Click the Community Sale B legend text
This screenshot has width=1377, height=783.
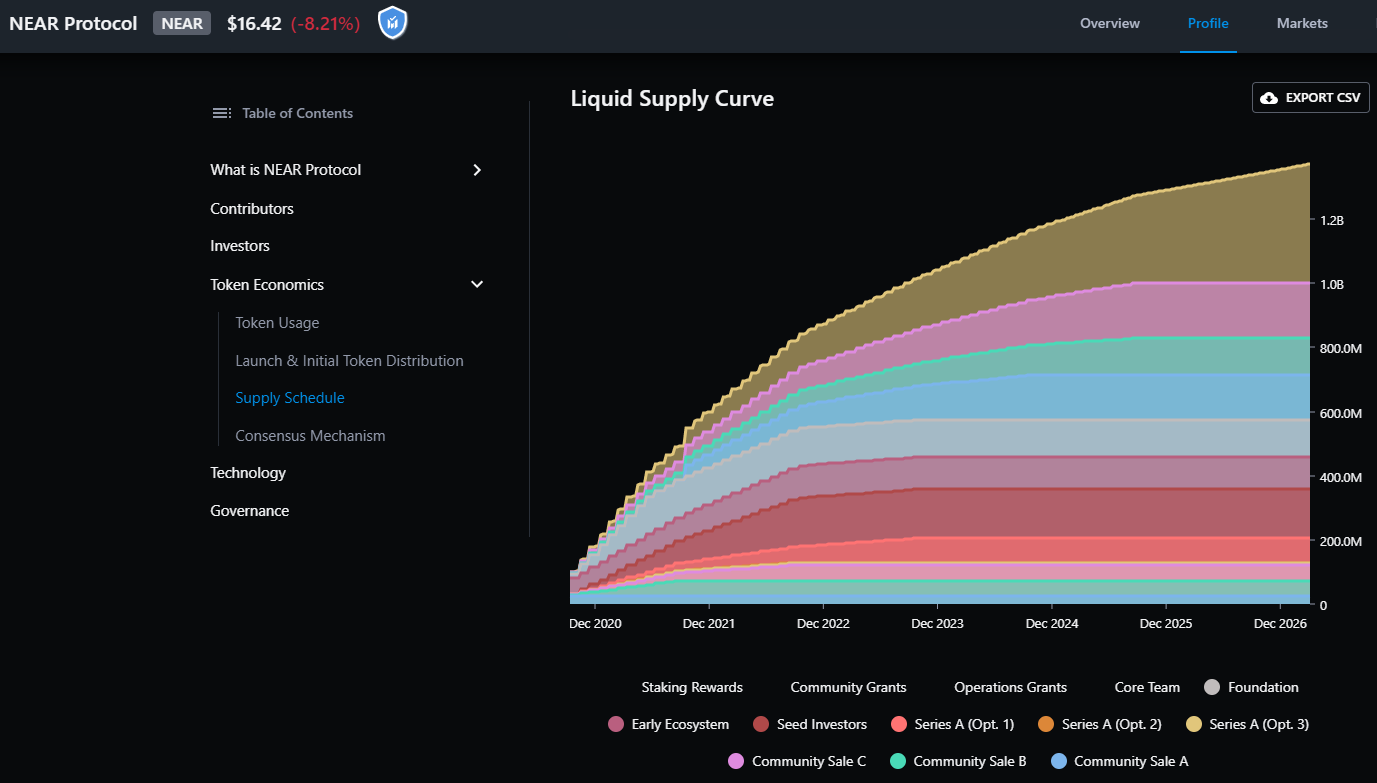click(970, 761)
